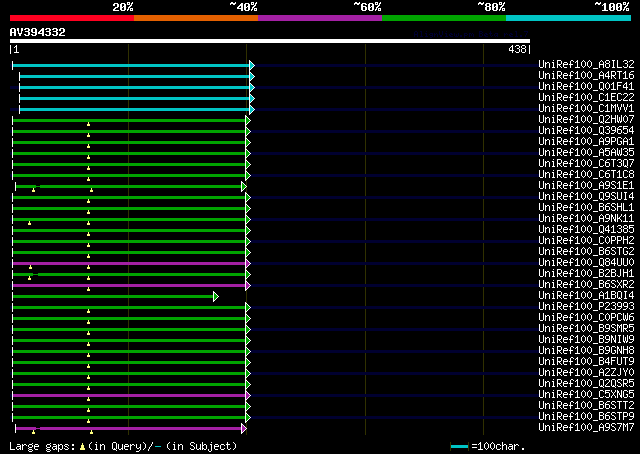Select the UniRef100_B6STP9 label

[x=586, y=417]
